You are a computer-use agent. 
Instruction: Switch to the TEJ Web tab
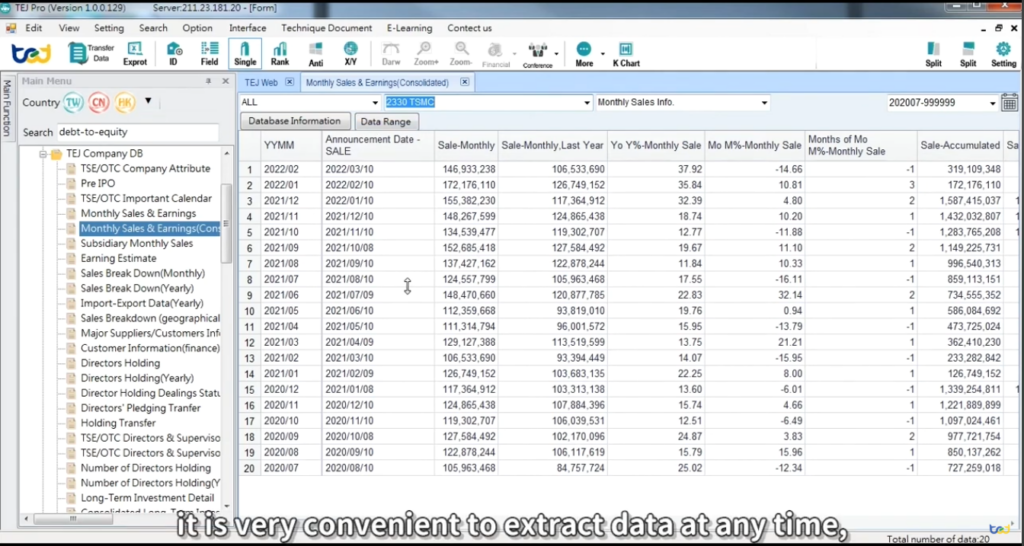tap(261, 83)
